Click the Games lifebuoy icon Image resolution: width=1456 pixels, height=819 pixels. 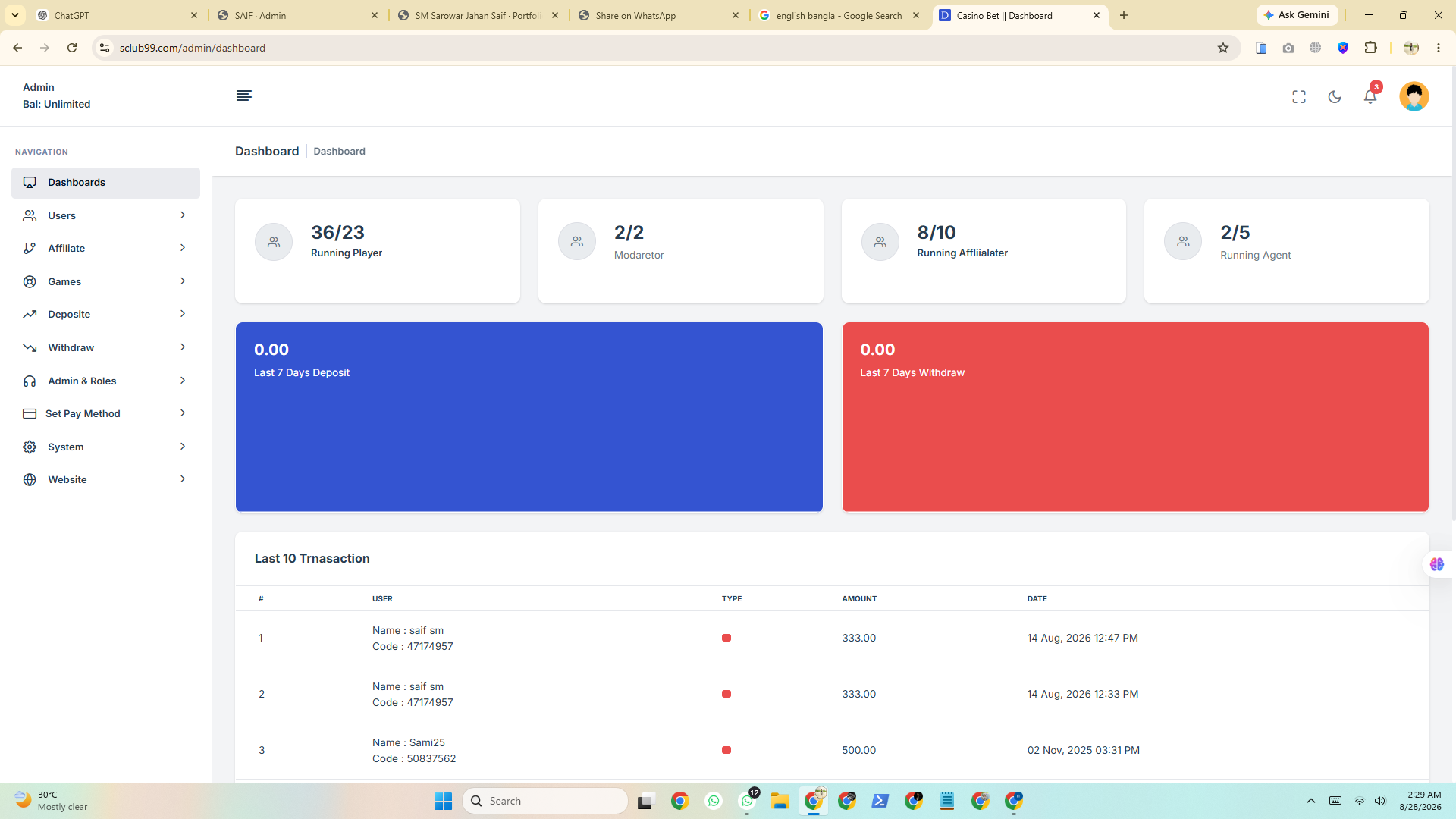point(30,281)
